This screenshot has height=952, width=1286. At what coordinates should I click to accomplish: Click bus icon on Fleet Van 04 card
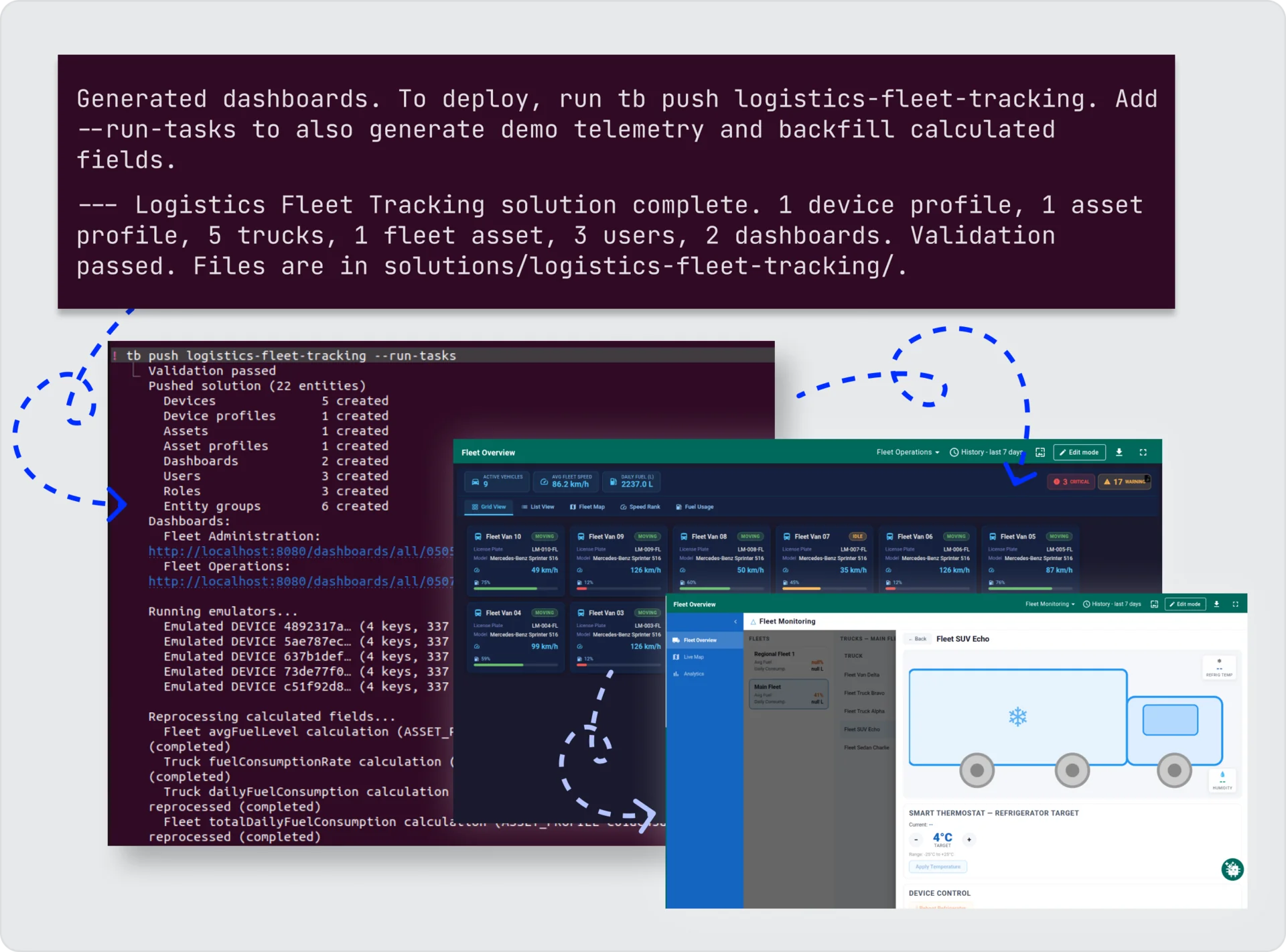(x=478, y=613)
